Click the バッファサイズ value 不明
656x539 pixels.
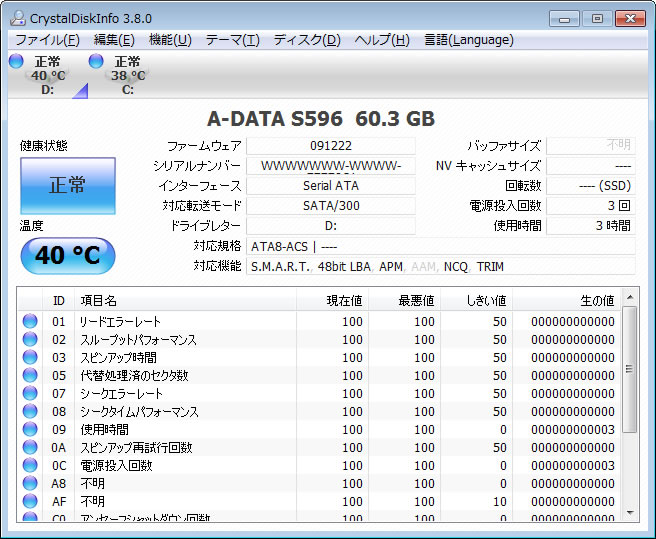pos(591,146)
